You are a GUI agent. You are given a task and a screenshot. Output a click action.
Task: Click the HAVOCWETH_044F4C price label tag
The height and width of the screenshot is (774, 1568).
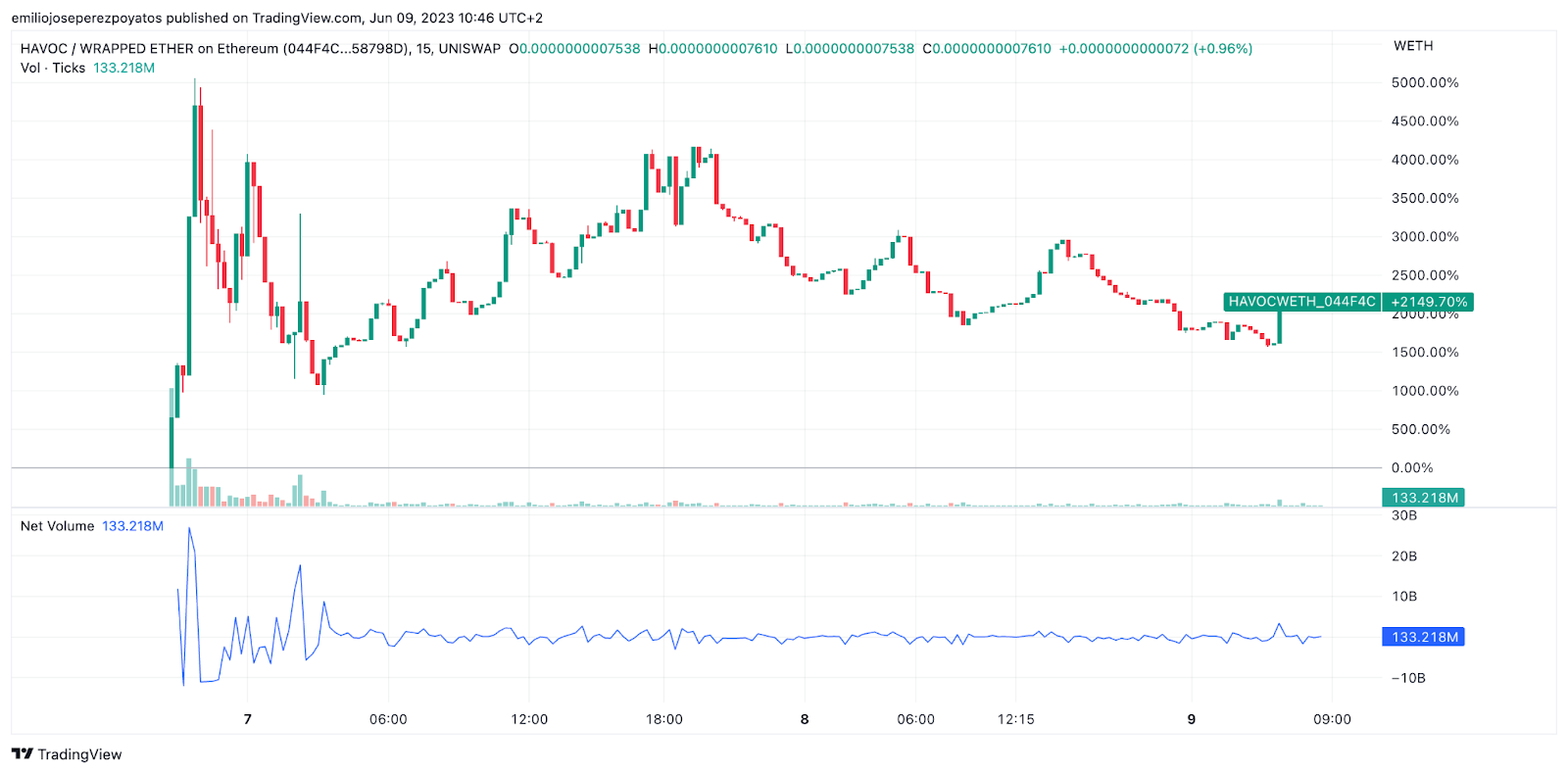tap(1302, 302)
